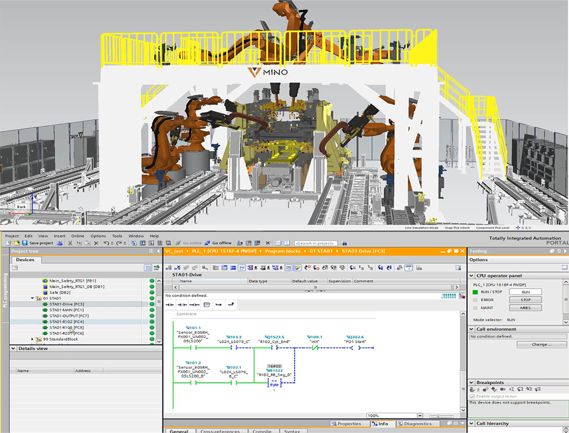Click the undo icon in main toolbar
Image resolution: width=569 pixels, height=433 pixels.
[106, 243]
